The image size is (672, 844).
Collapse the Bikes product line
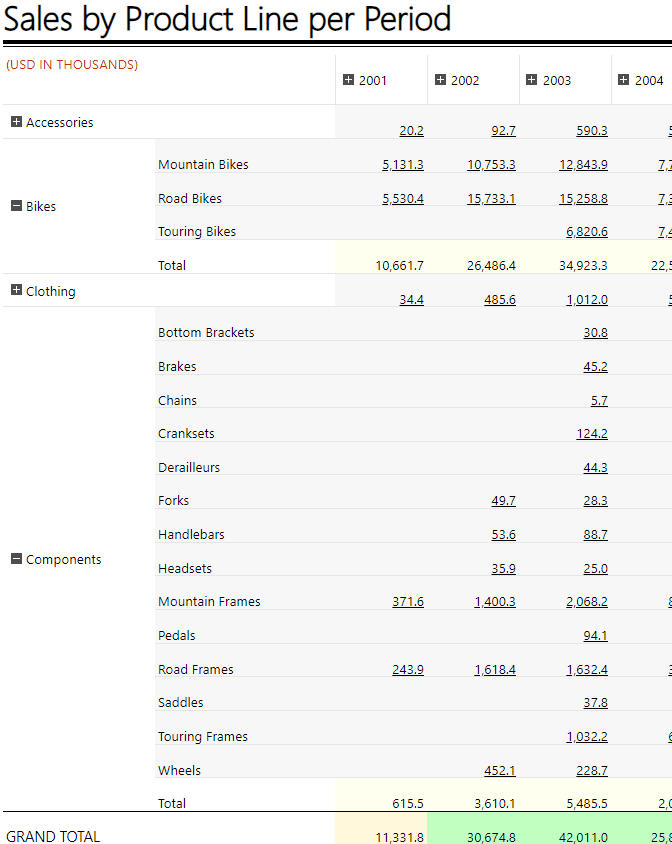click(16, 206)
